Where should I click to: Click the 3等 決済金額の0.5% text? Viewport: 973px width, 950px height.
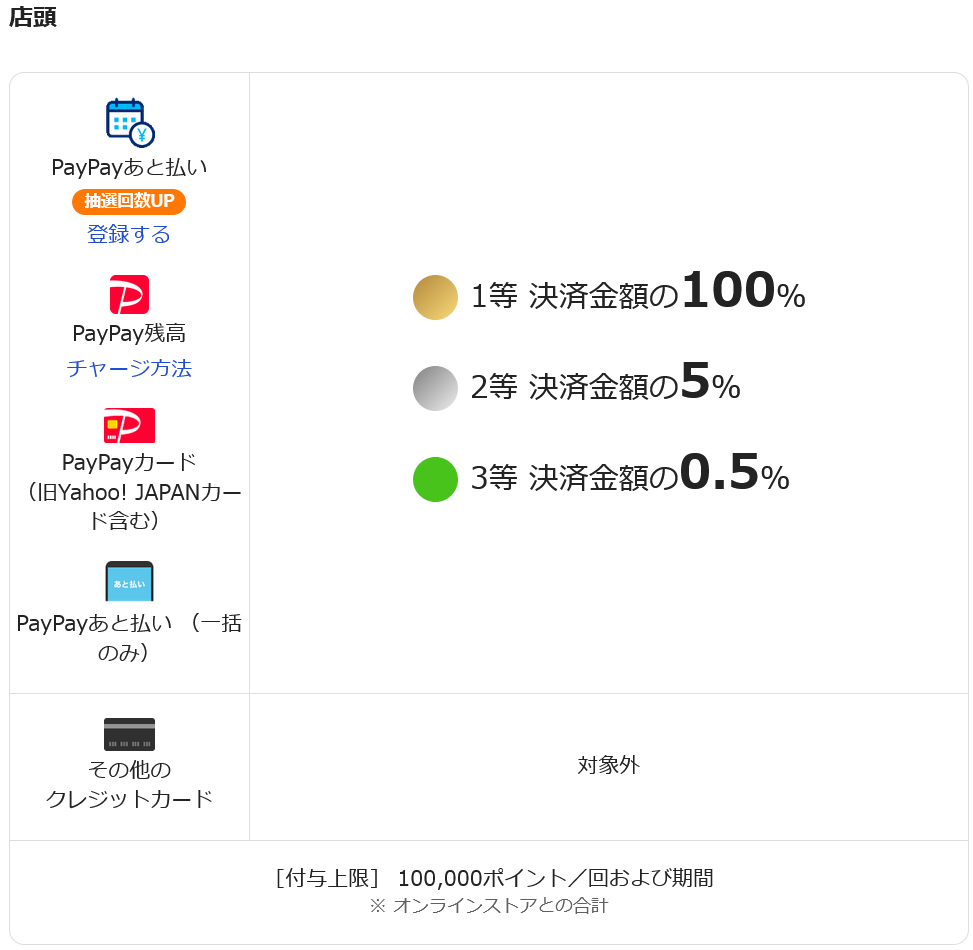pos(630,477)
